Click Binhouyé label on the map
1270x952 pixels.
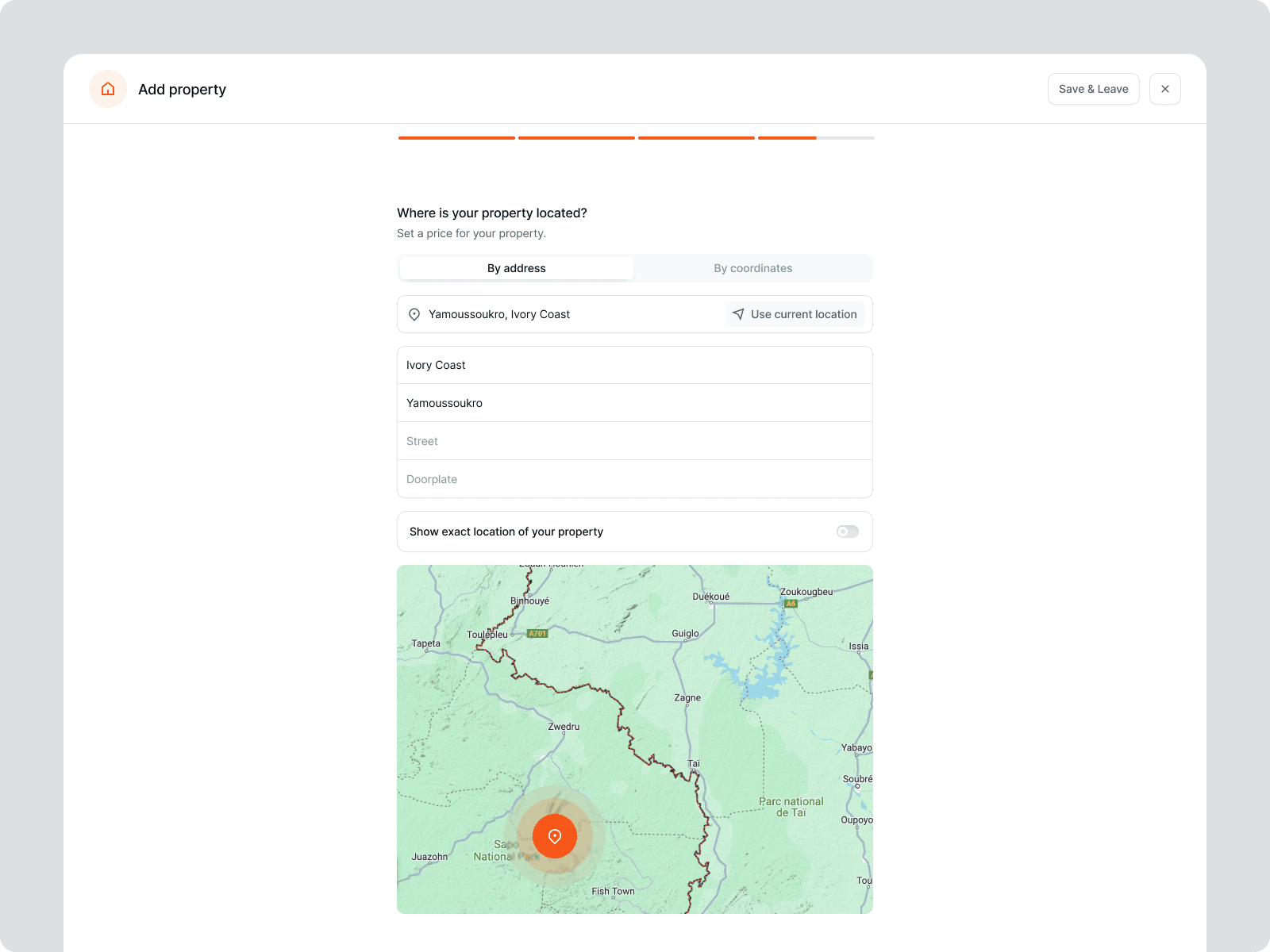coord(529,601)
